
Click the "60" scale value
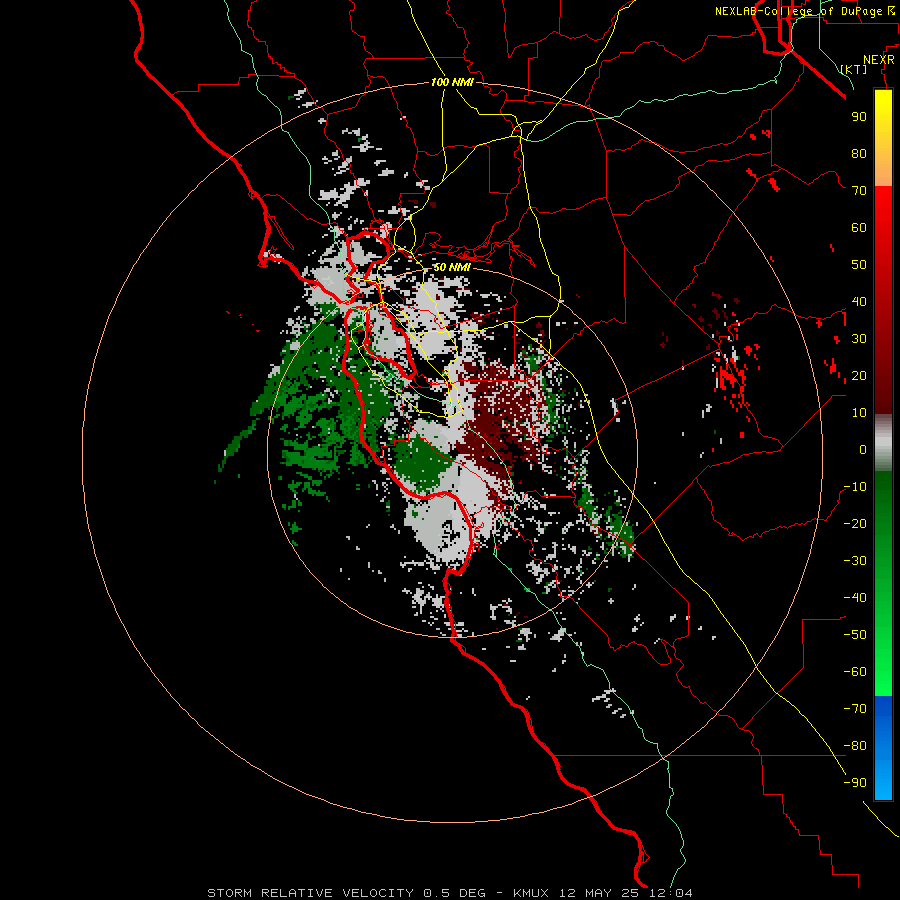pyautogui.click(x=859, y=227)
